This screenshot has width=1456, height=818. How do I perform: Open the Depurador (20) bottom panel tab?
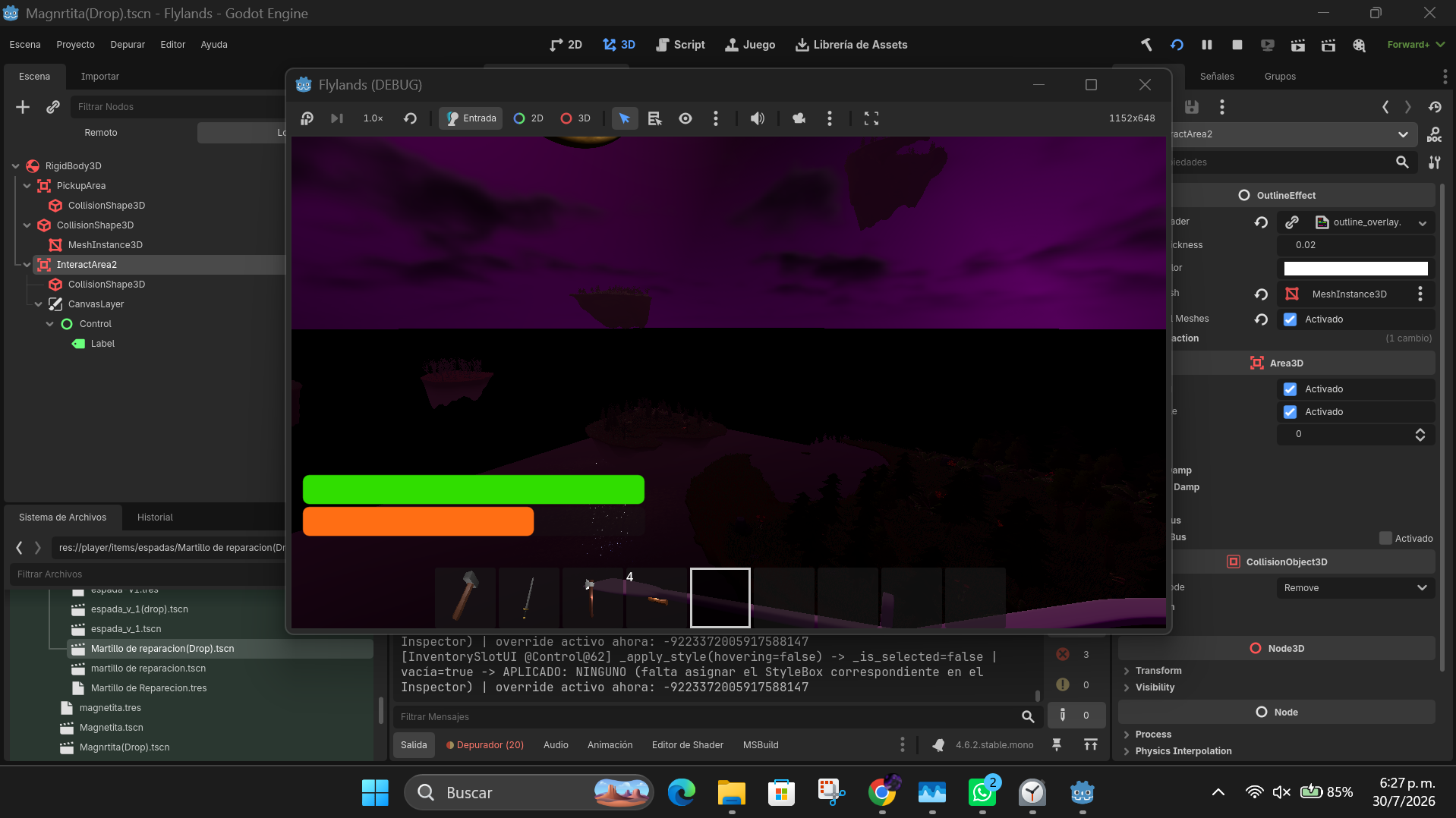click(x=485, y=745)
